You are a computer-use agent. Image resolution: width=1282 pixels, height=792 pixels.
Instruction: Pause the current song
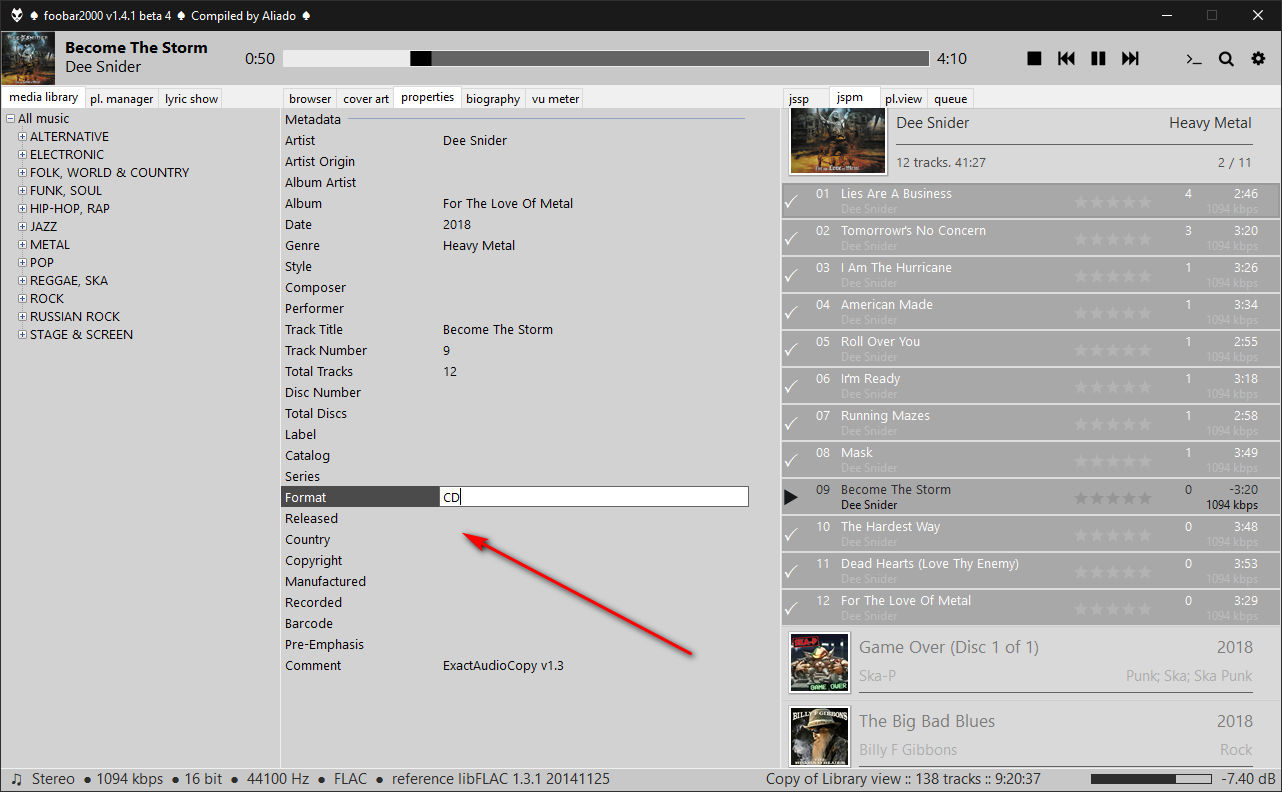1098,59
